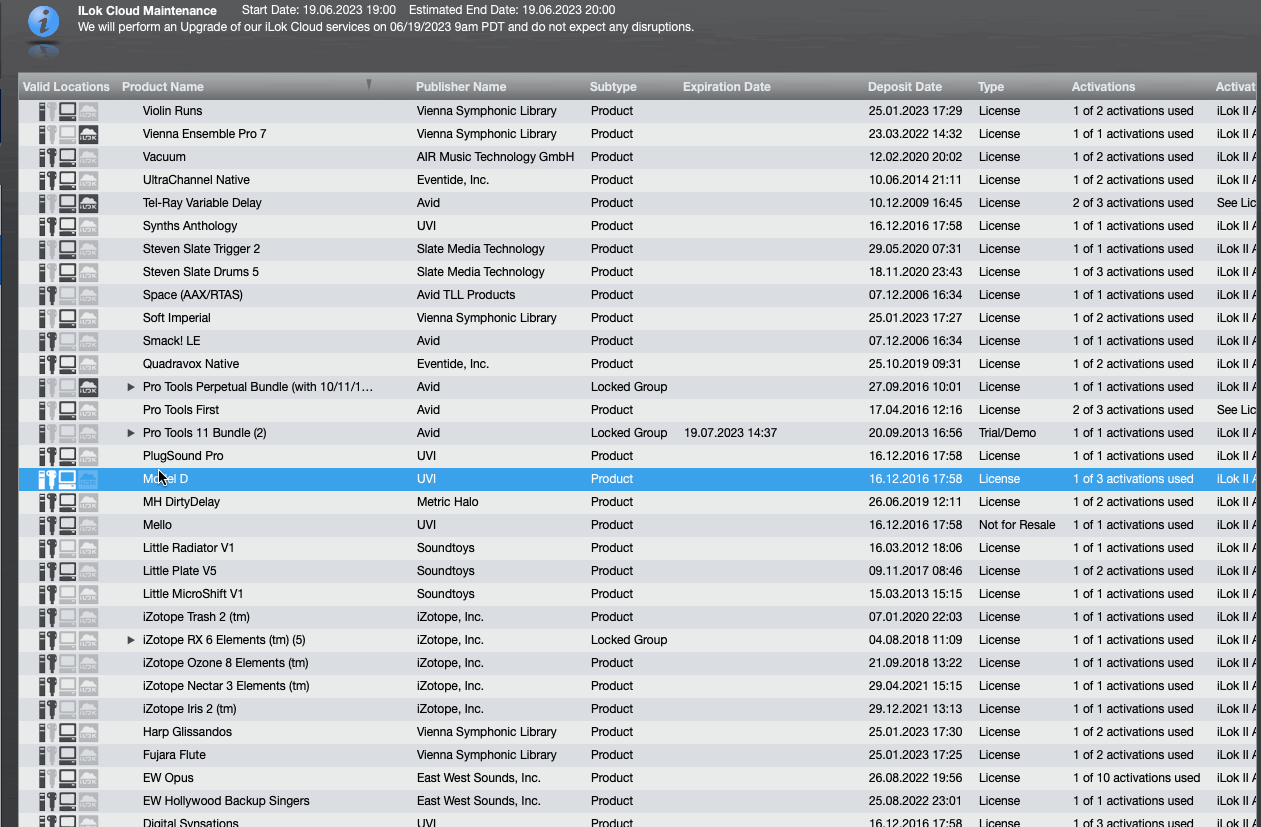Sort licenses by Publisher Name column header
Image resolution: width=1261 pixels, height=827 pixels.
point(461,87)
